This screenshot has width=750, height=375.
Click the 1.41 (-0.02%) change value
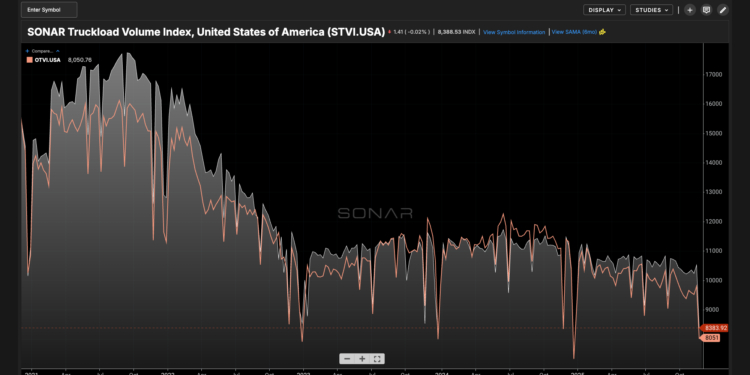[x=411, y=32]
